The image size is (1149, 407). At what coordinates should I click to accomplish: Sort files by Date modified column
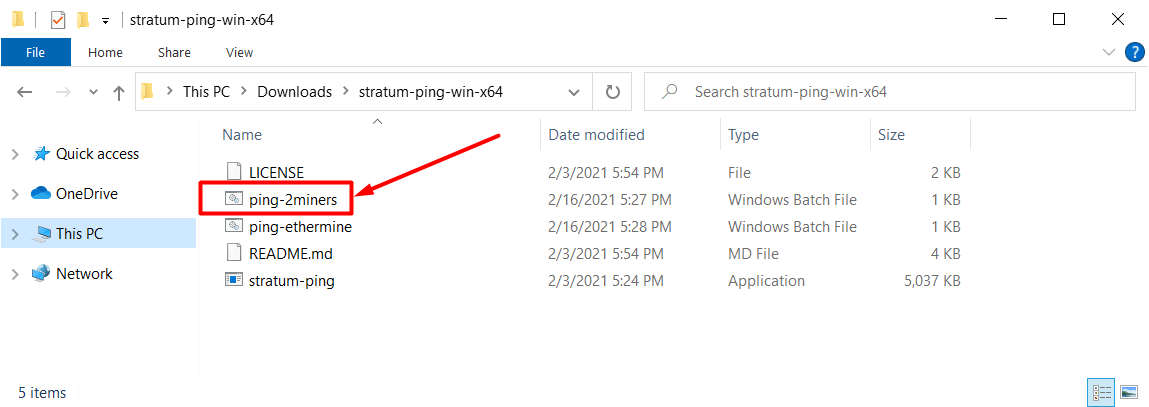[x=596, y=135]
